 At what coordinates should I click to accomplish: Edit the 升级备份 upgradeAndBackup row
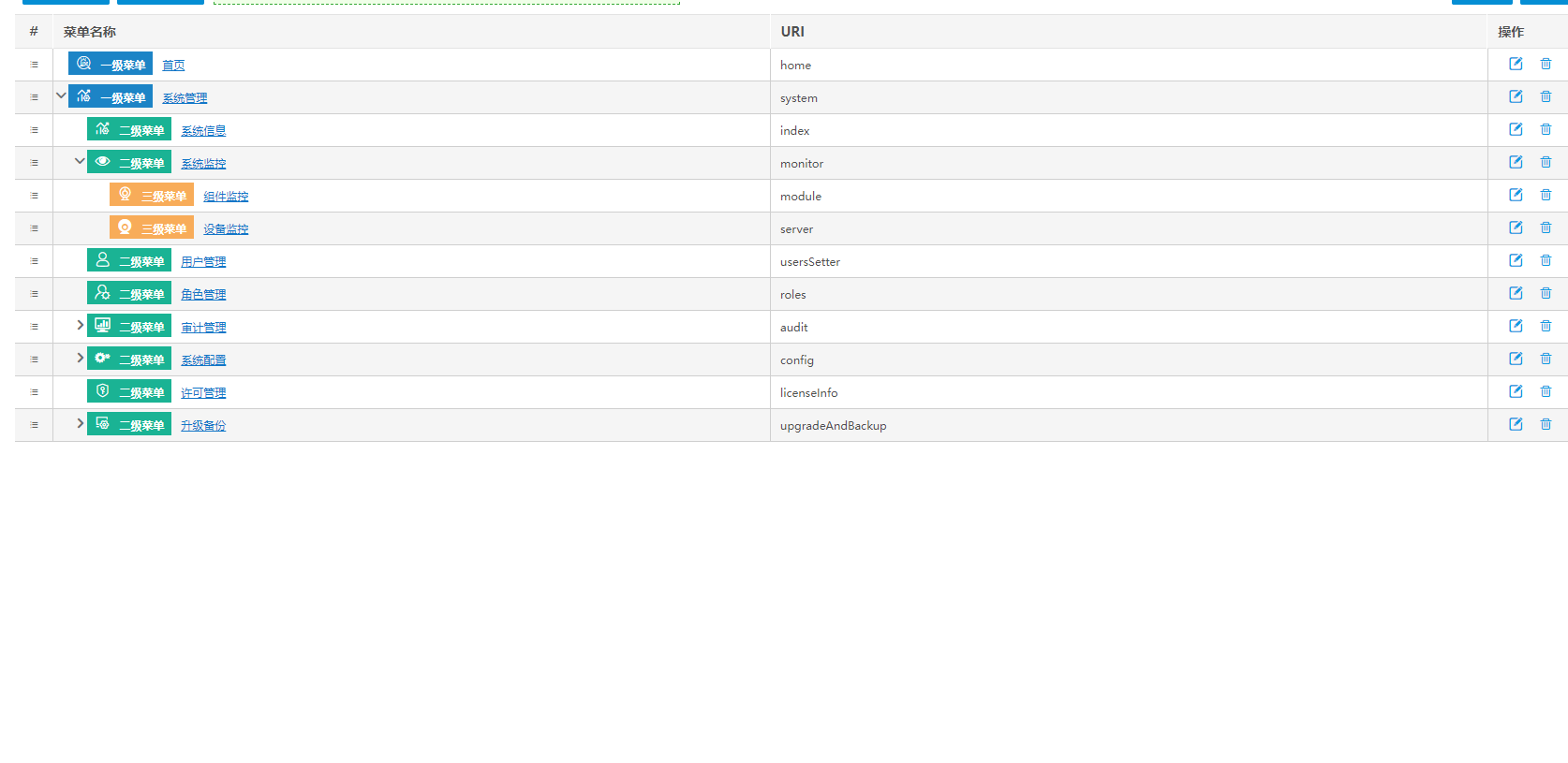[1516, 424]
